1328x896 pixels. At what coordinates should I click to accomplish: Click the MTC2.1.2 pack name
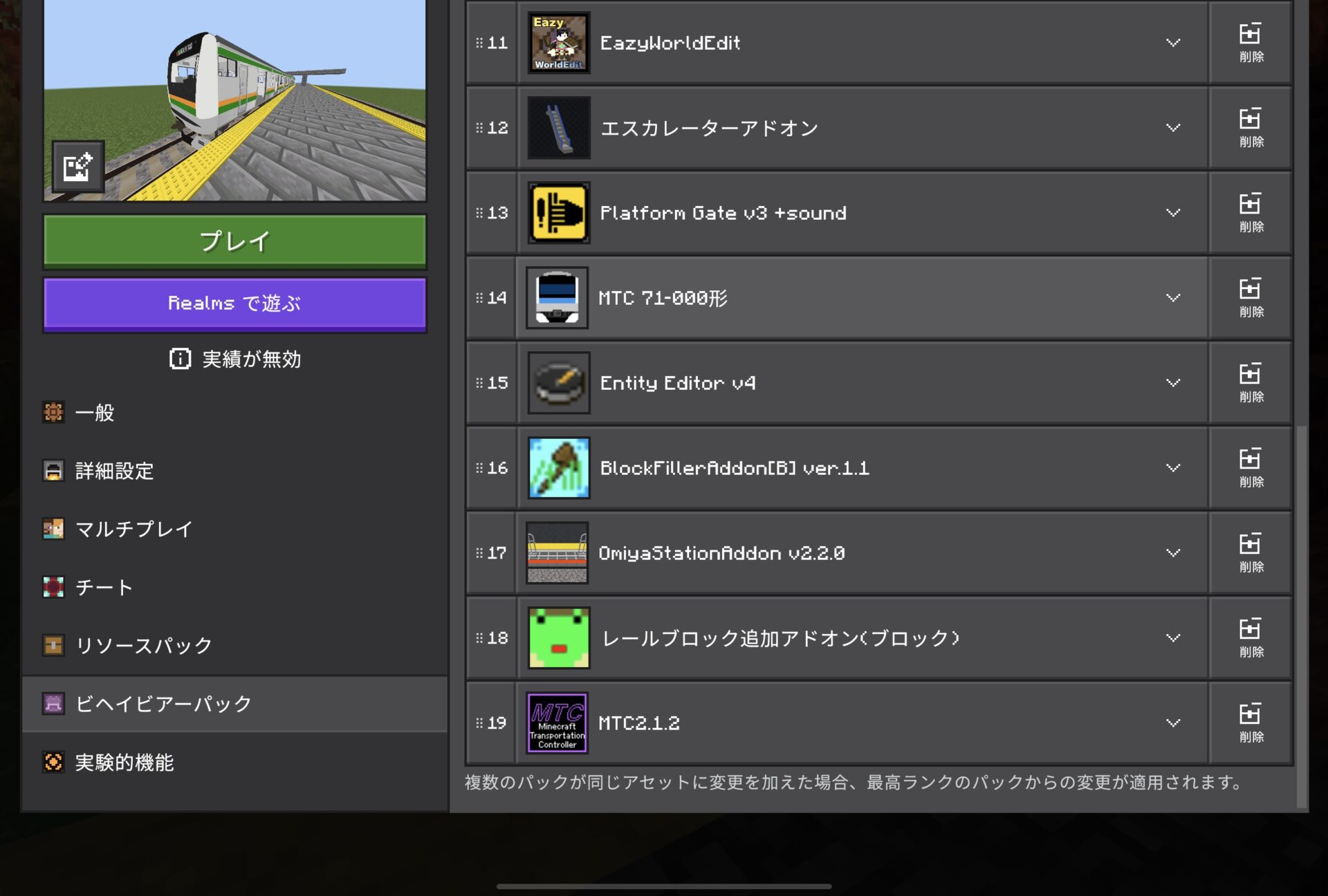639,723
